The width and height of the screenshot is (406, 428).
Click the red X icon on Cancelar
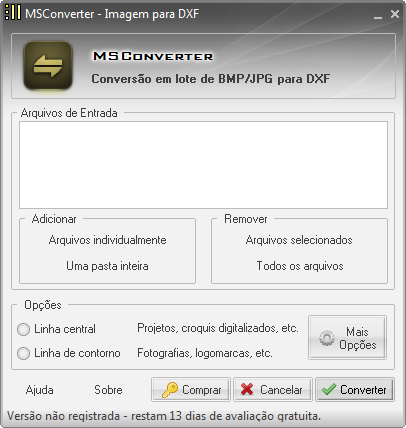pos(247,389)
